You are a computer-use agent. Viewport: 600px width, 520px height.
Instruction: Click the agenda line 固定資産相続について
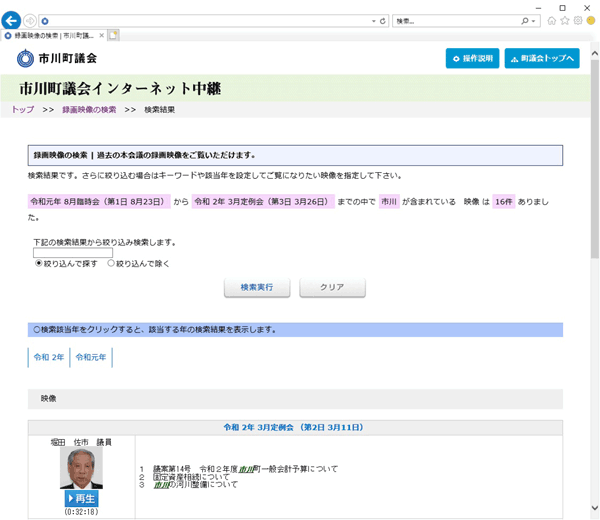(191, 477)
